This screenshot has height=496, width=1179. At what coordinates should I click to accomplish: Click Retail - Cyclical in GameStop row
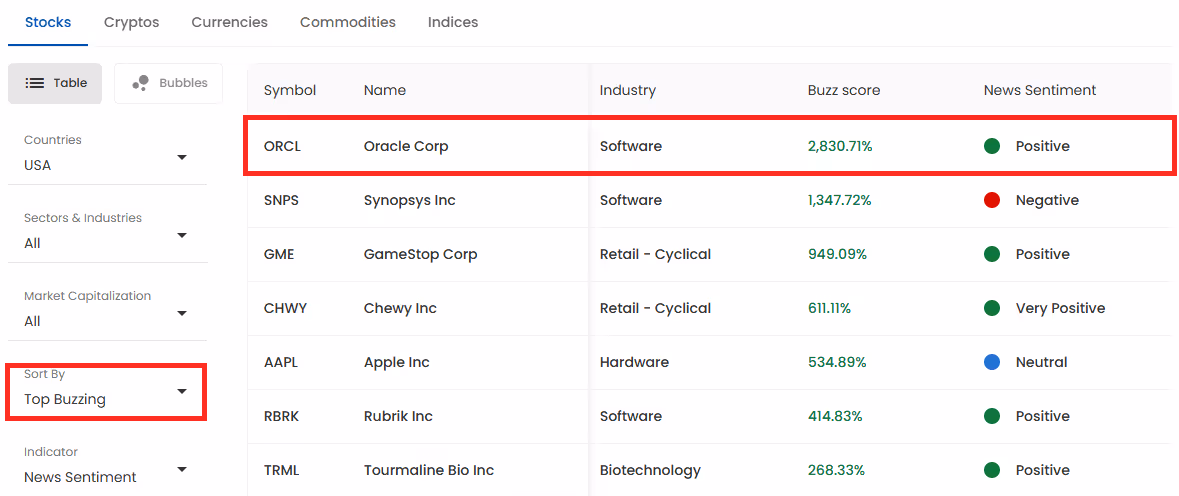[655, 255]
